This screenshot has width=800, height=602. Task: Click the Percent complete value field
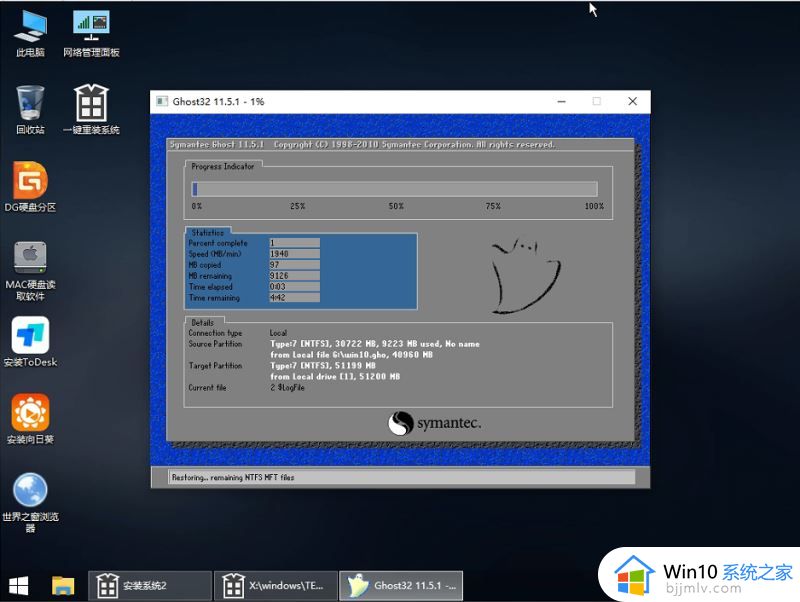(294, 243)
